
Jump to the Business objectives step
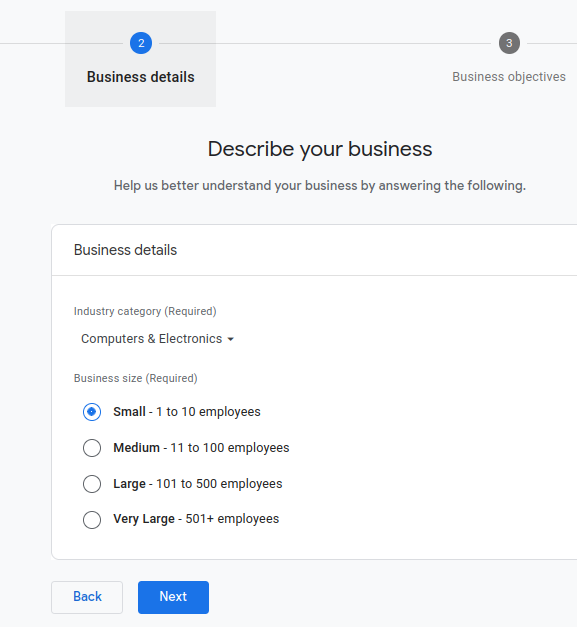tap(509, 76)
